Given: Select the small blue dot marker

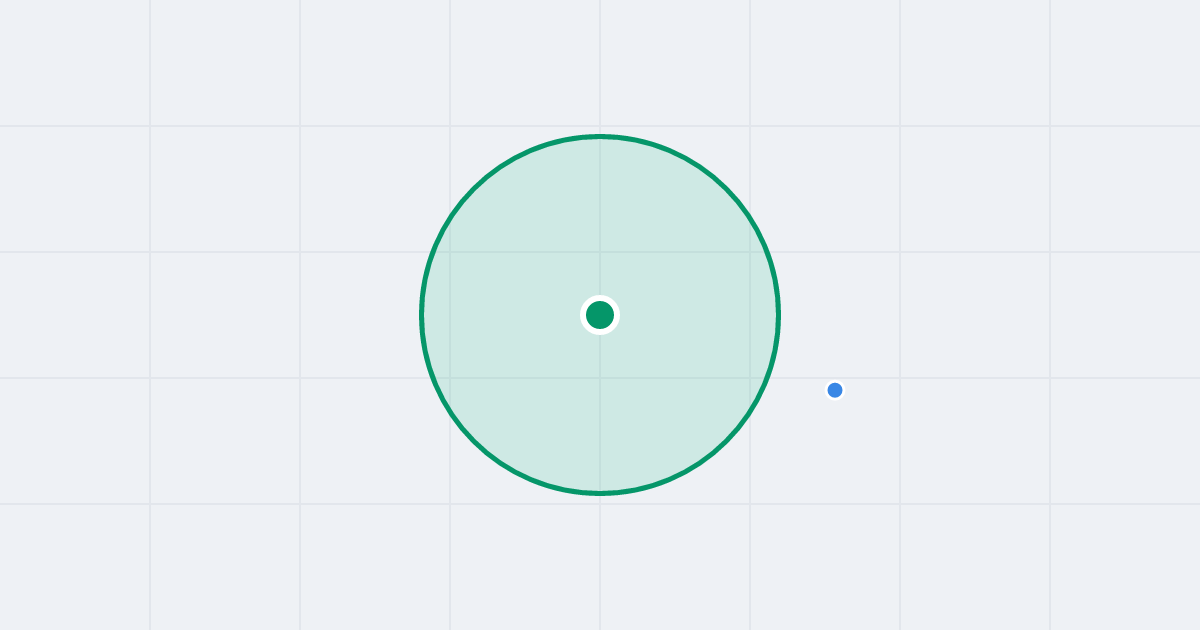Looking at the screenshot, I should (x=835, y=390).
